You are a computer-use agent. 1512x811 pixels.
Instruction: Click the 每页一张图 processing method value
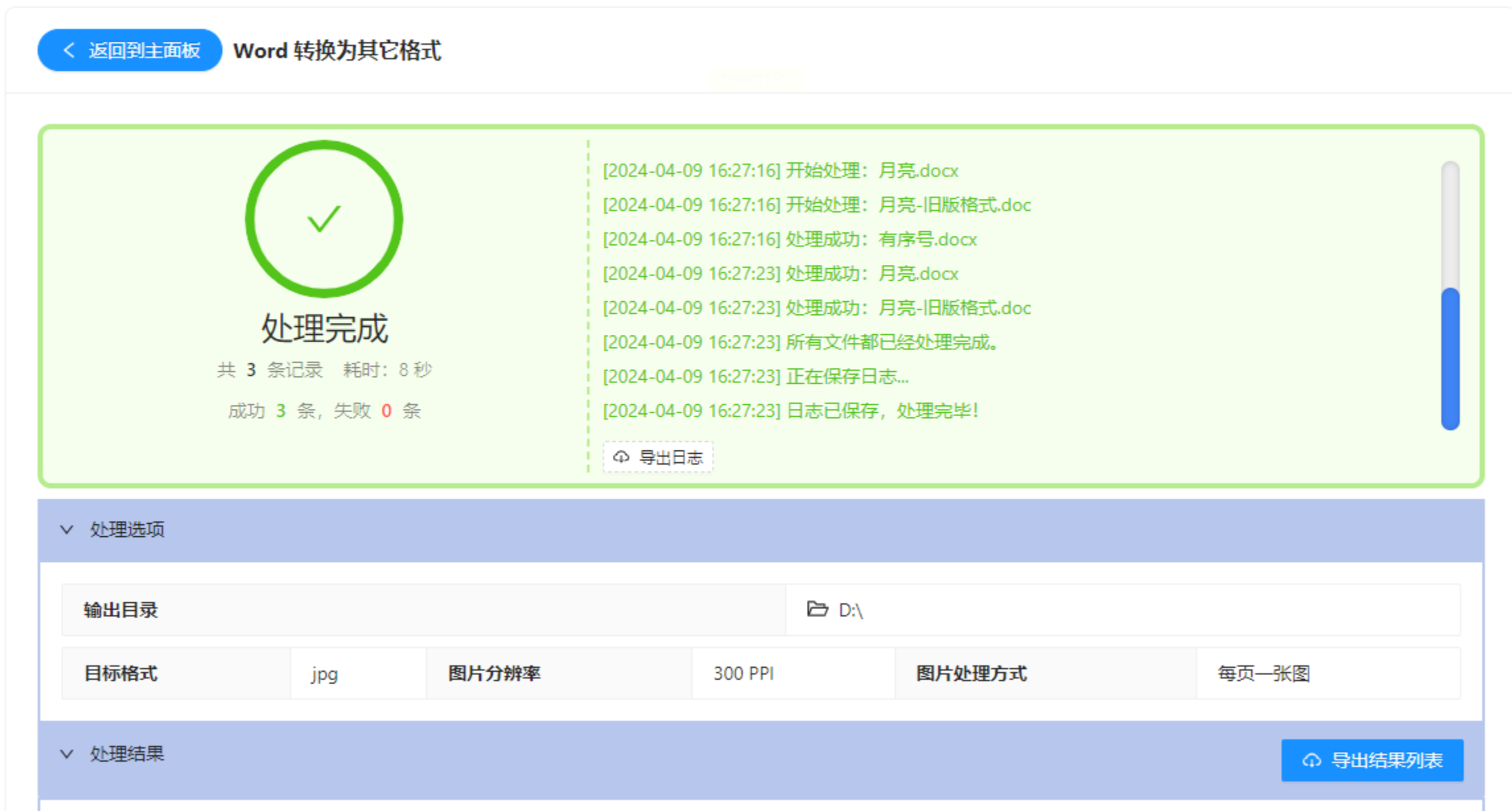click(x=1264, y=674)
